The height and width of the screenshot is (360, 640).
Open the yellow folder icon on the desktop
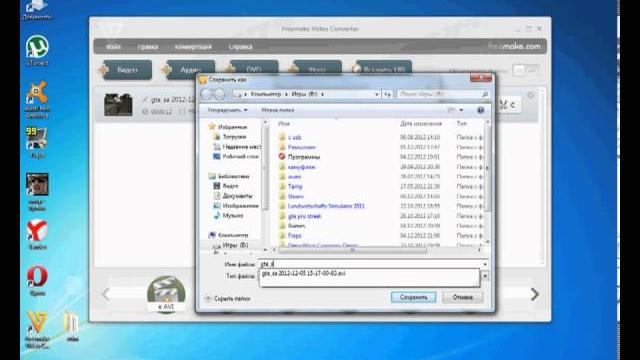pyautogui.click(x=72, y=326)
